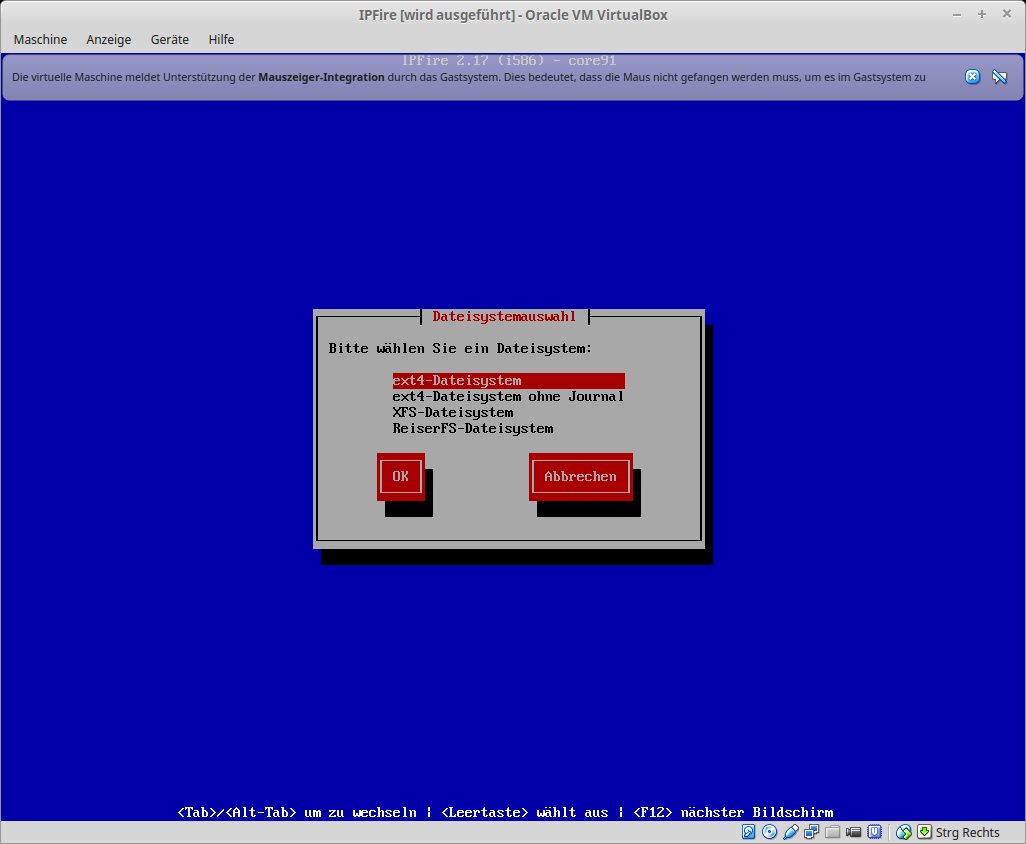
Task: Select ext4-Dateisystem ohne Journal
Action: pos(508,396)
